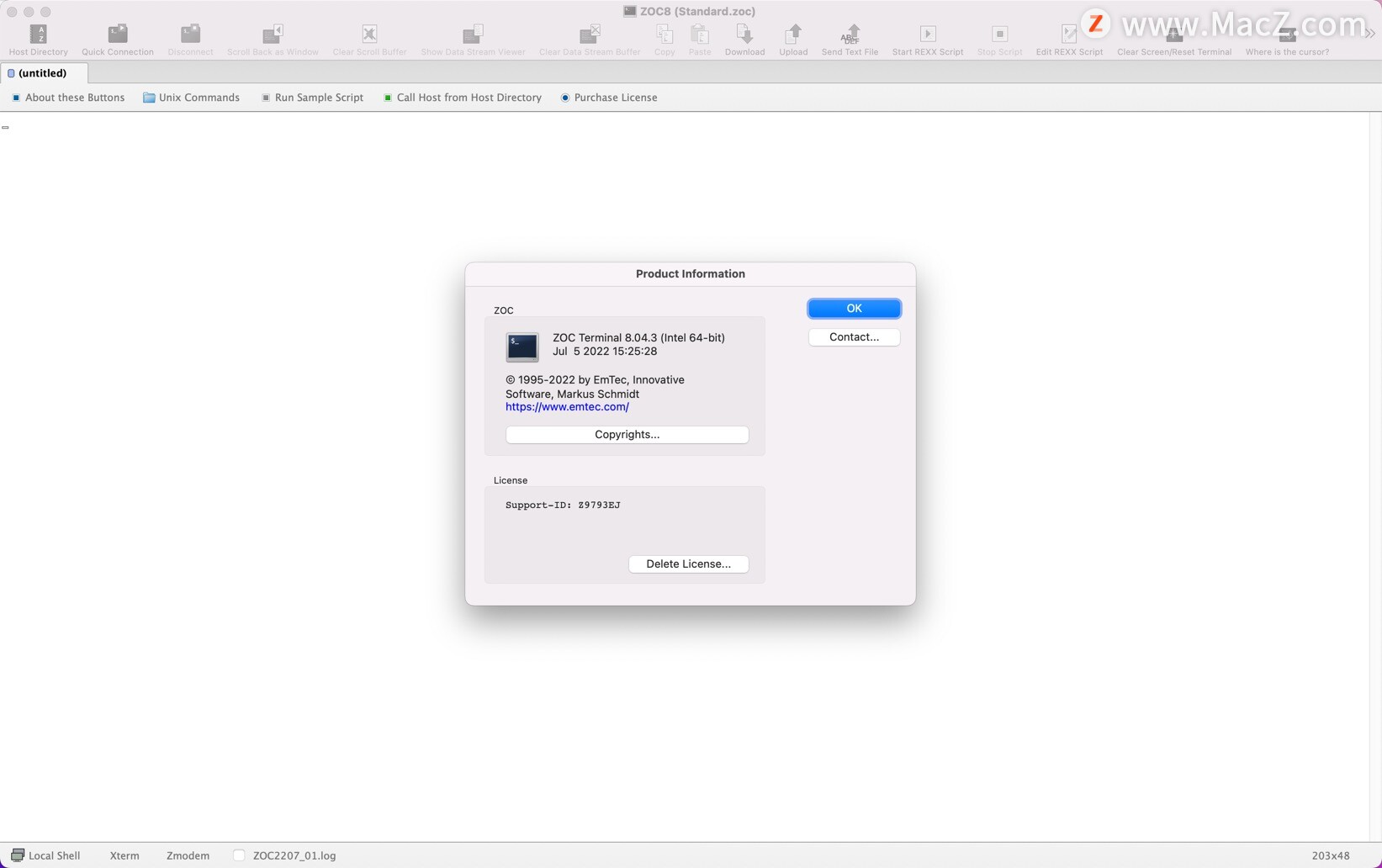Click the Clear Scroll Buffer icon
This screenshot has width=1382, height=868.
[369, 34]
